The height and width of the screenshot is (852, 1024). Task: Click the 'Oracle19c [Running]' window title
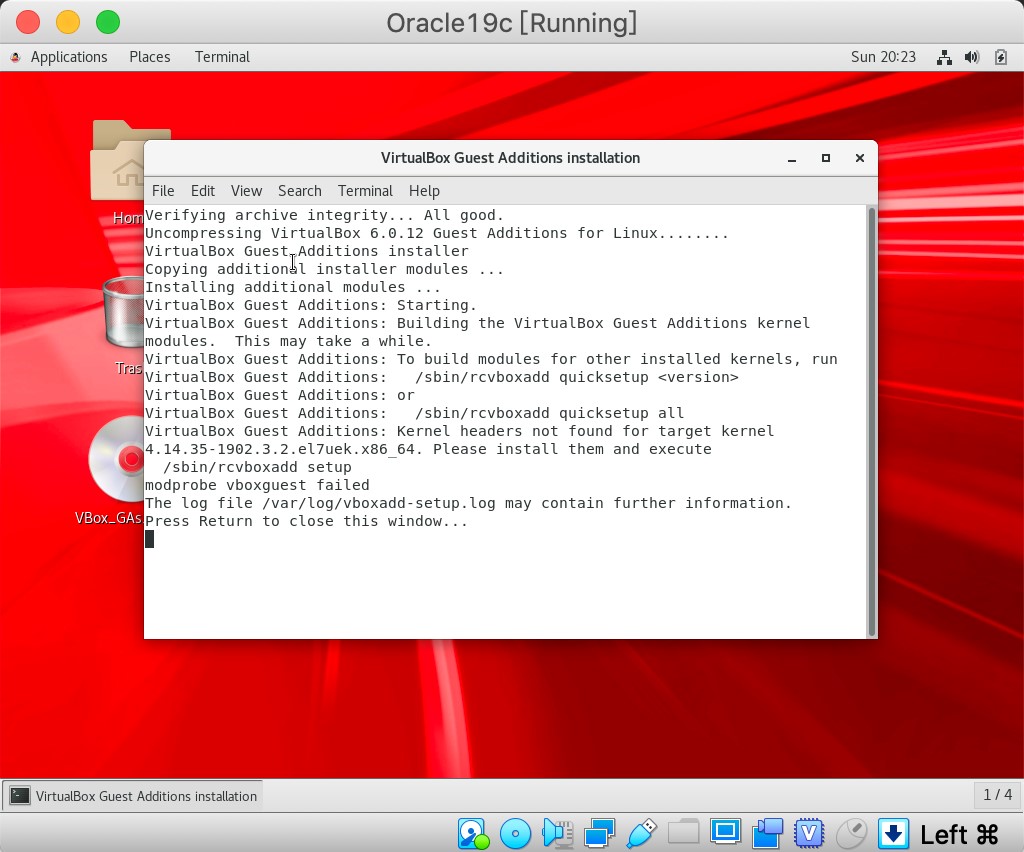tap(511, 24)
